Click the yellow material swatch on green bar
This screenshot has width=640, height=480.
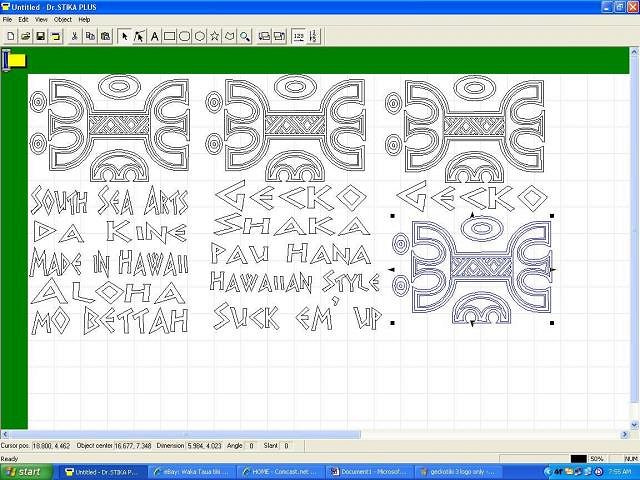(x=17, y=61)
